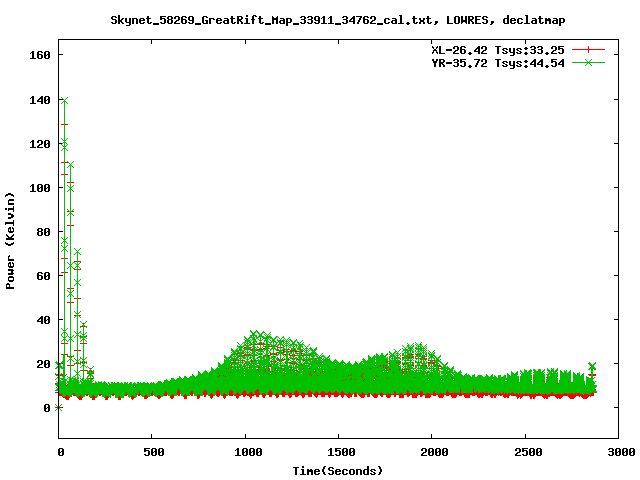Click the Power (Kelvin) y-axis label
The image size is (640, 480).
(x=10, y=241)
